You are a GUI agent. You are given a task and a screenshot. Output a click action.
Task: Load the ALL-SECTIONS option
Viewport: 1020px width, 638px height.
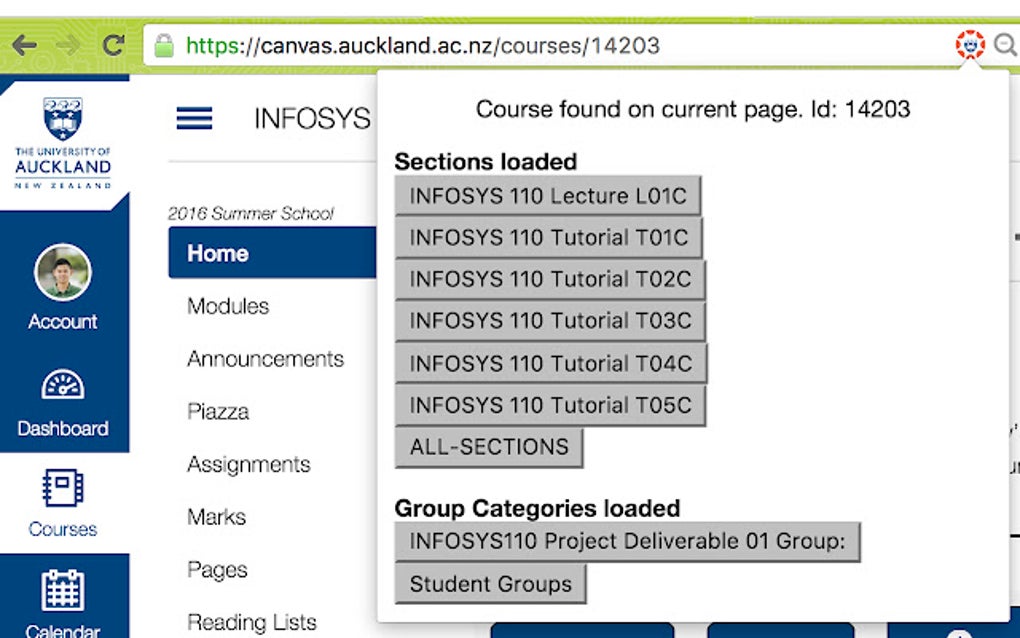(487, 447)
